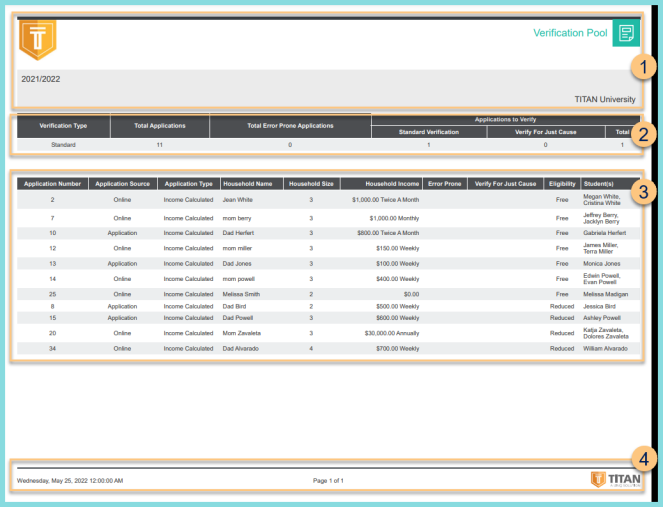Viewport: 663px width, 507px height.
Task: Click the teal Verification Pool report icon
Action: (626, 33)
